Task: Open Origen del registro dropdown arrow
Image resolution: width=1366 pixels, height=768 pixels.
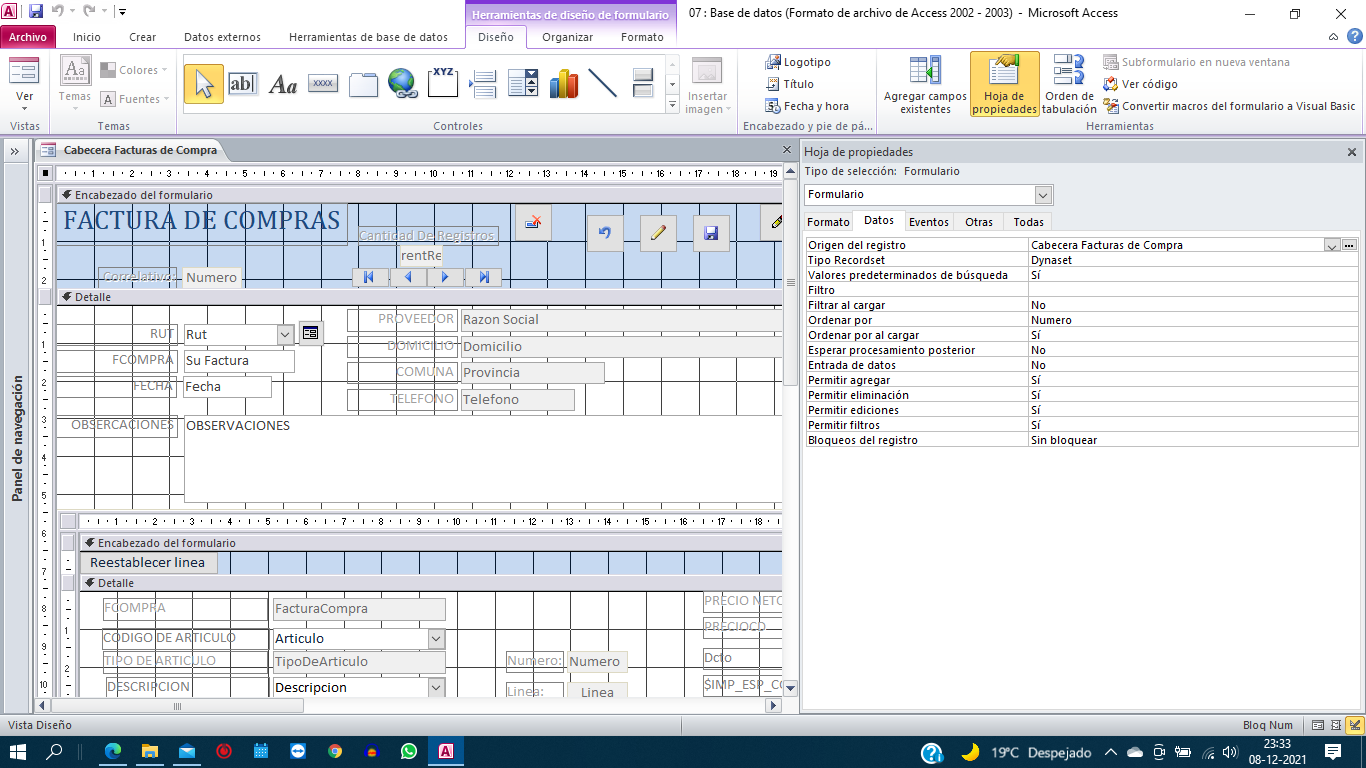Action: click(x=1332, y=245)
